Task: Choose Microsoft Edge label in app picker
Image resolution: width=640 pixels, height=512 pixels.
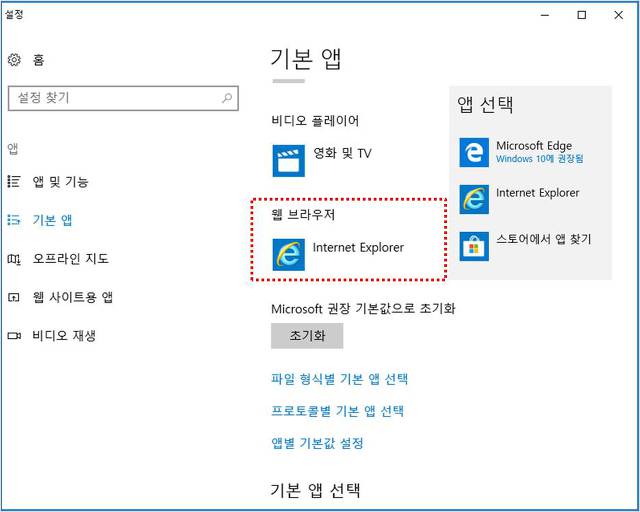Action: 534,146
